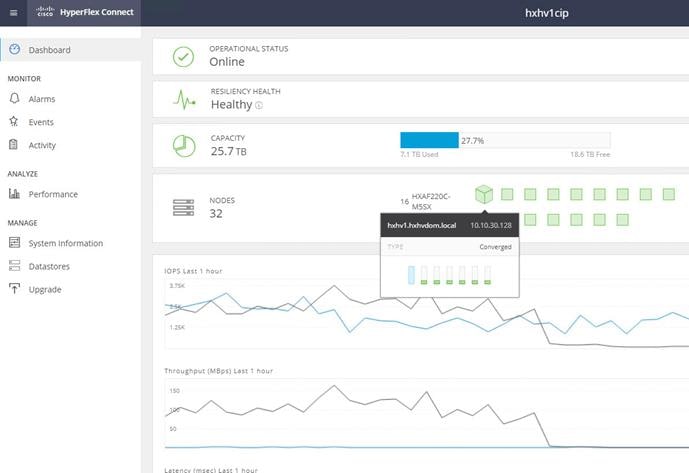Click the HyperFlex Connect title
689x473 pixels.
click(x=97, y=12)
